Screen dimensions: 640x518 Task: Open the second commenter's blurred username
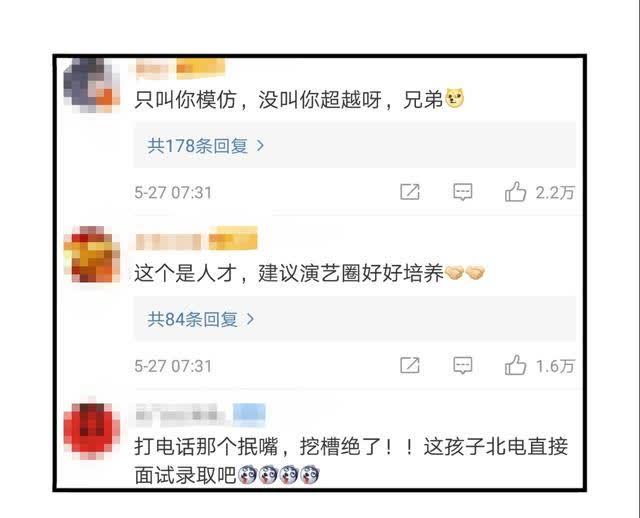click(x=168, y=242)
